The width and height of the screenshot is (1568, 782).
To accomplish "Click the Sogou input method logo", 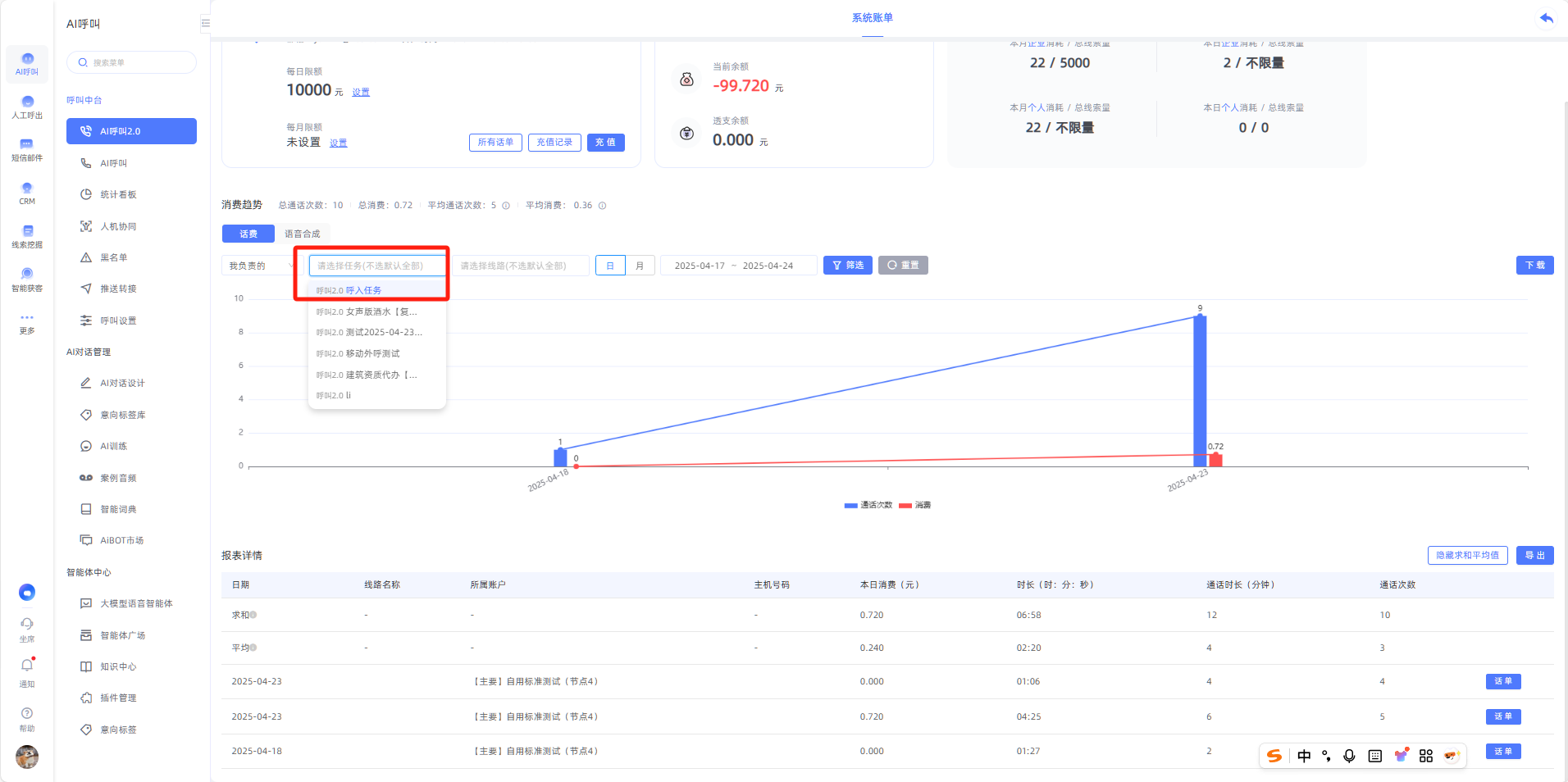I will 1274,756.
